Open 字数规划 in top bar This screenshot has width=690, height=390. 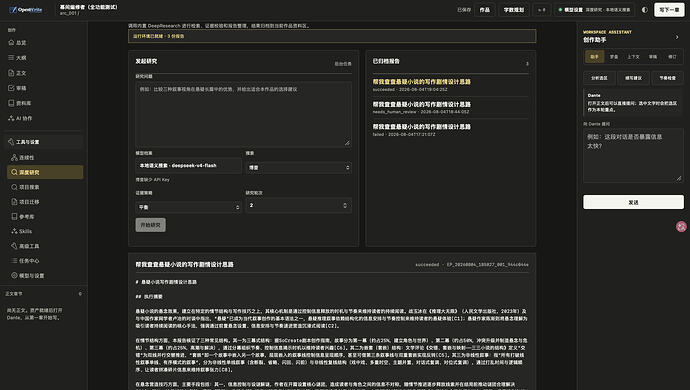pos(514,10)
